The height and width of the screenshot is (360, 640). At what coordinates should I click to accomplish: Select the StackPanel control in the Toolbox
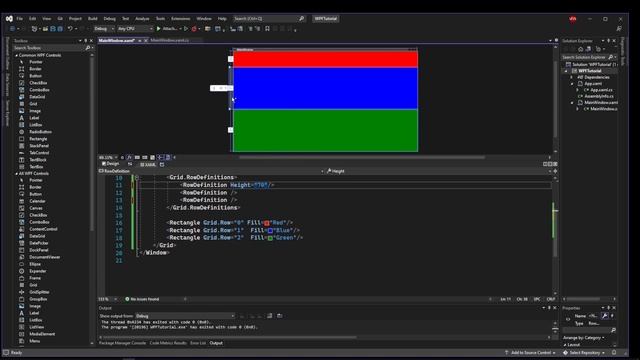coord(39,146)
